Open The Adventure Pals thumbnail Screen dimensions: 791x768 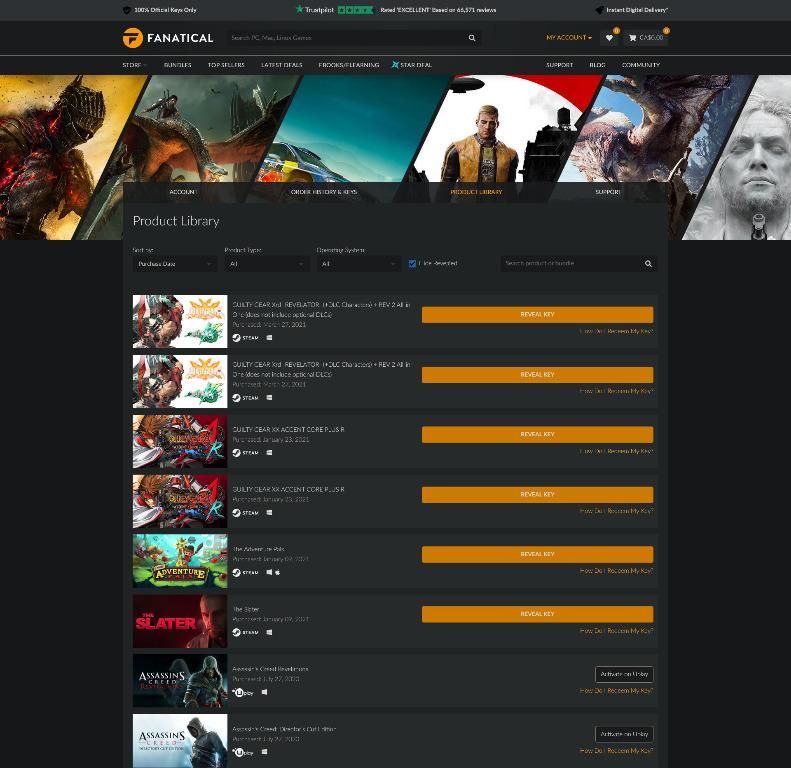[180, 561]
